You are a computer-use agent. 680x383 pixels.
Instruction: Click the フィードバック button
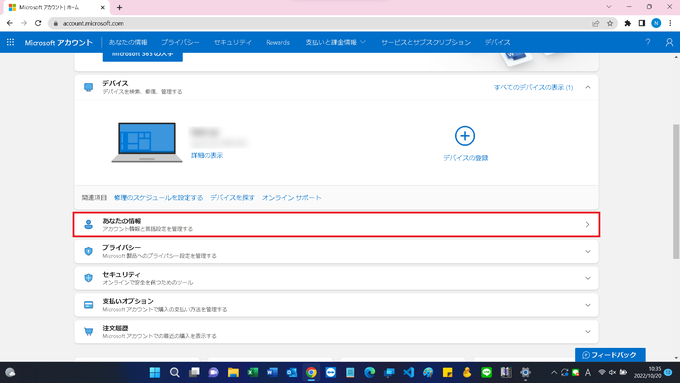point(610,355)
